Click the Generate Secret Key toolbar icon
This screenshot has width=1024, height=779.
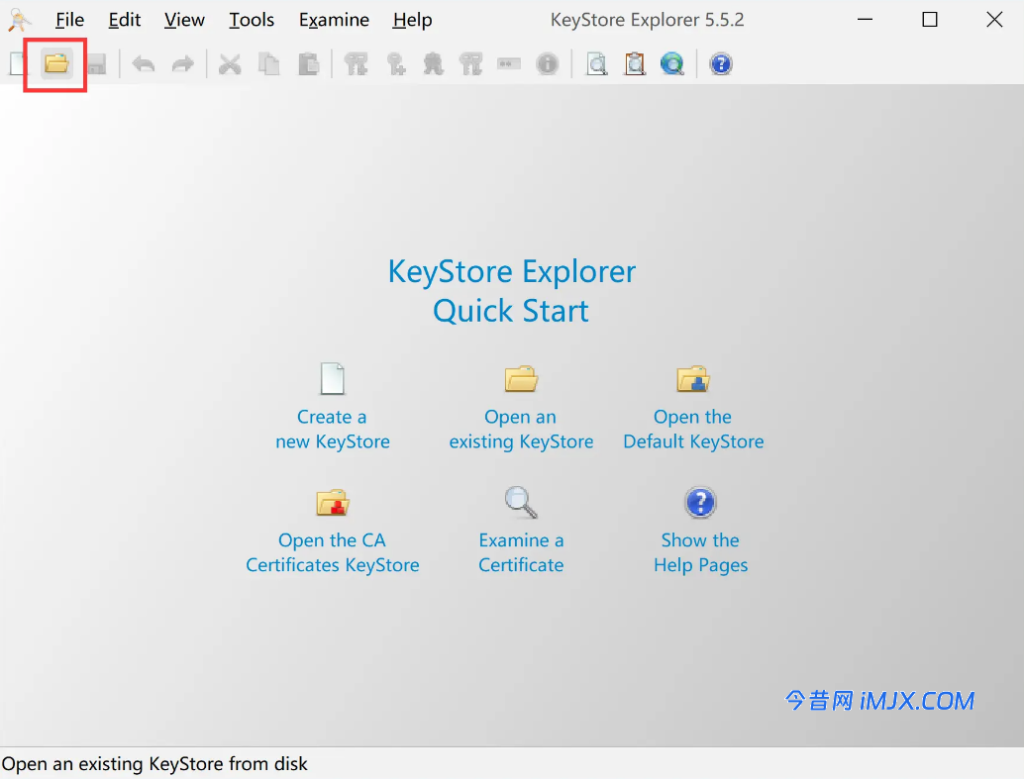[x=396, y=64]
